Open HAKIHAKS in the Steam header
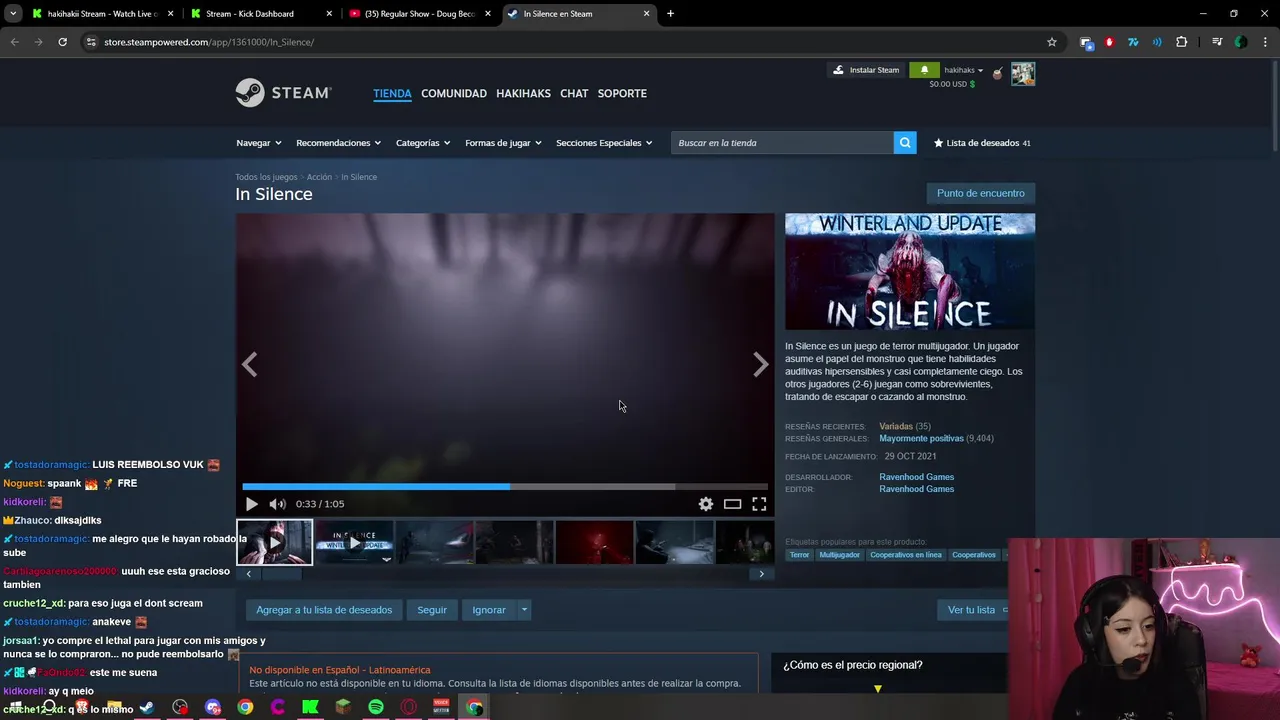This screenshot has width=1280, height=720. [523, 93]
